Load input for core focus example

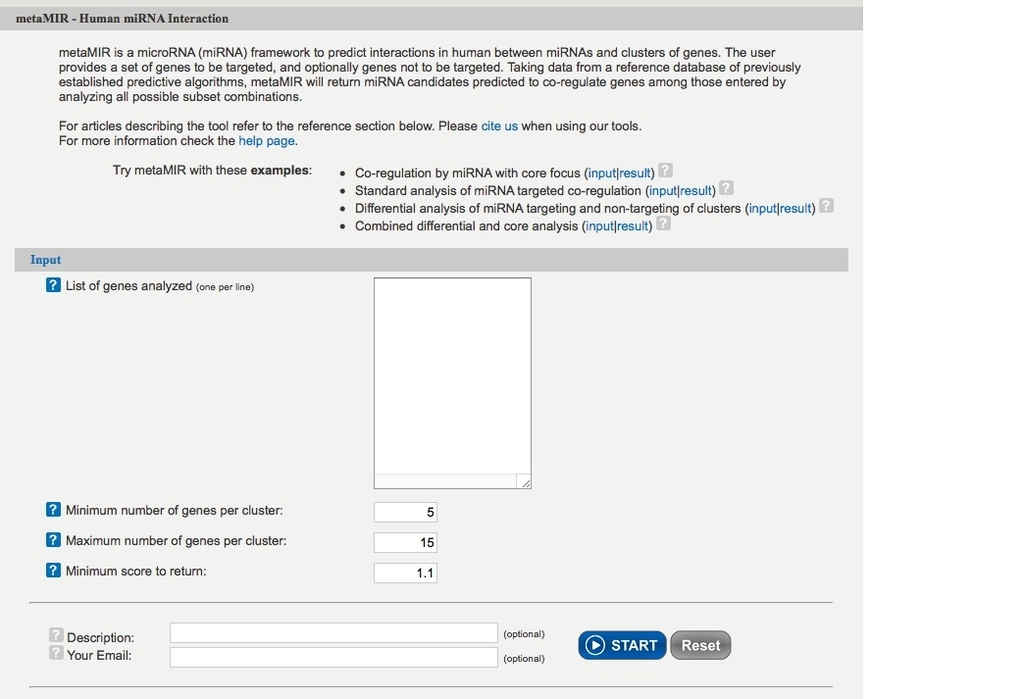tap(601, 173)
